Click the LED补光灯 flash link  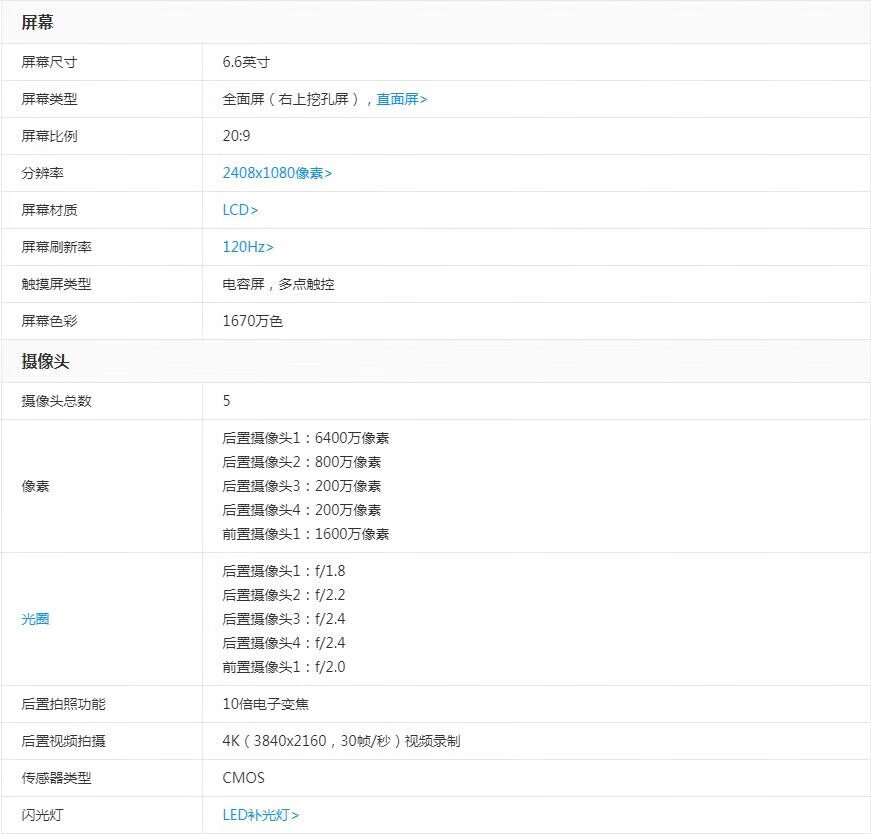[260, 815]
